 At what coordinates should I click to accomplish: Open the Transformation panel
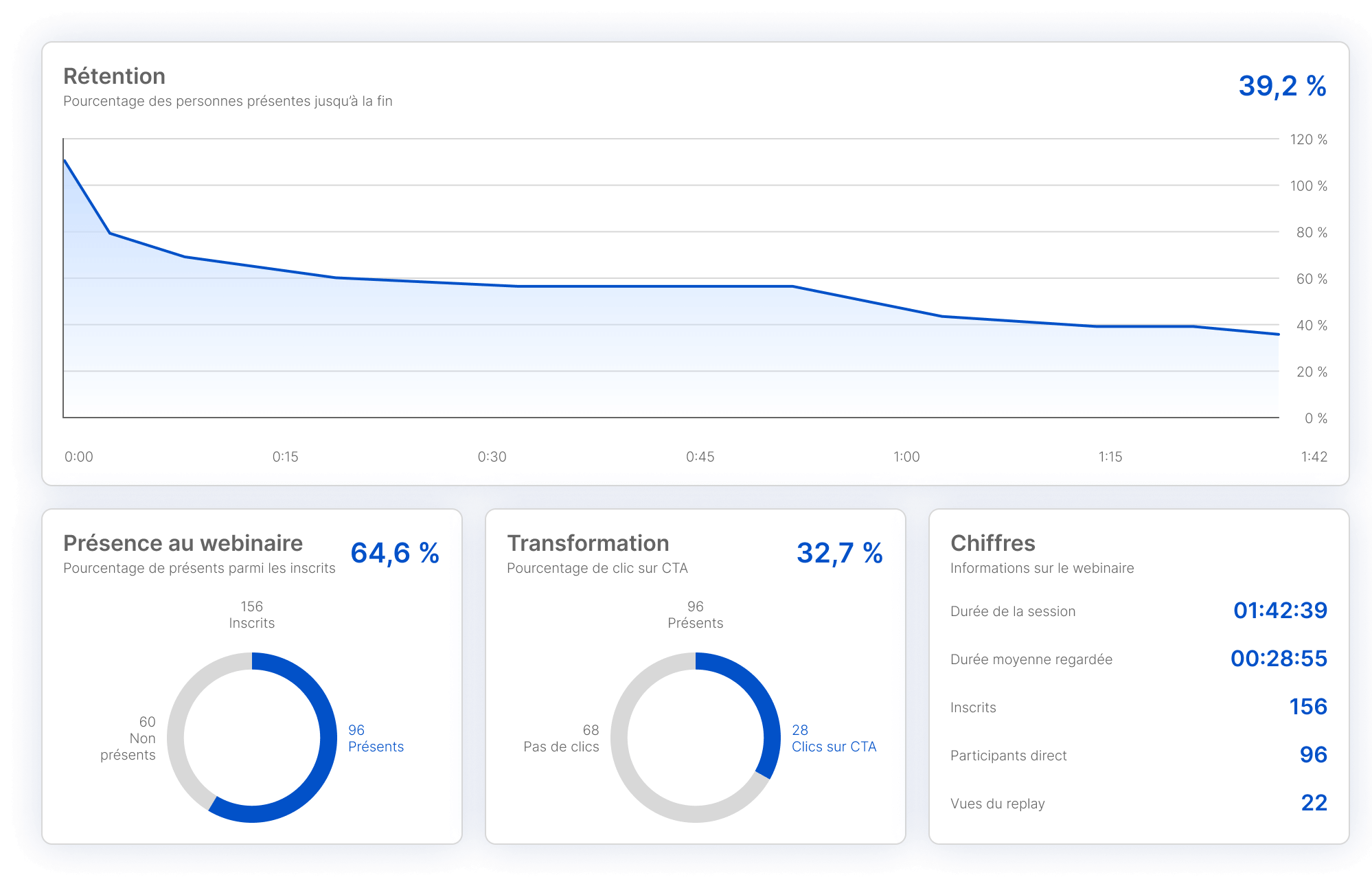point(588,543)
